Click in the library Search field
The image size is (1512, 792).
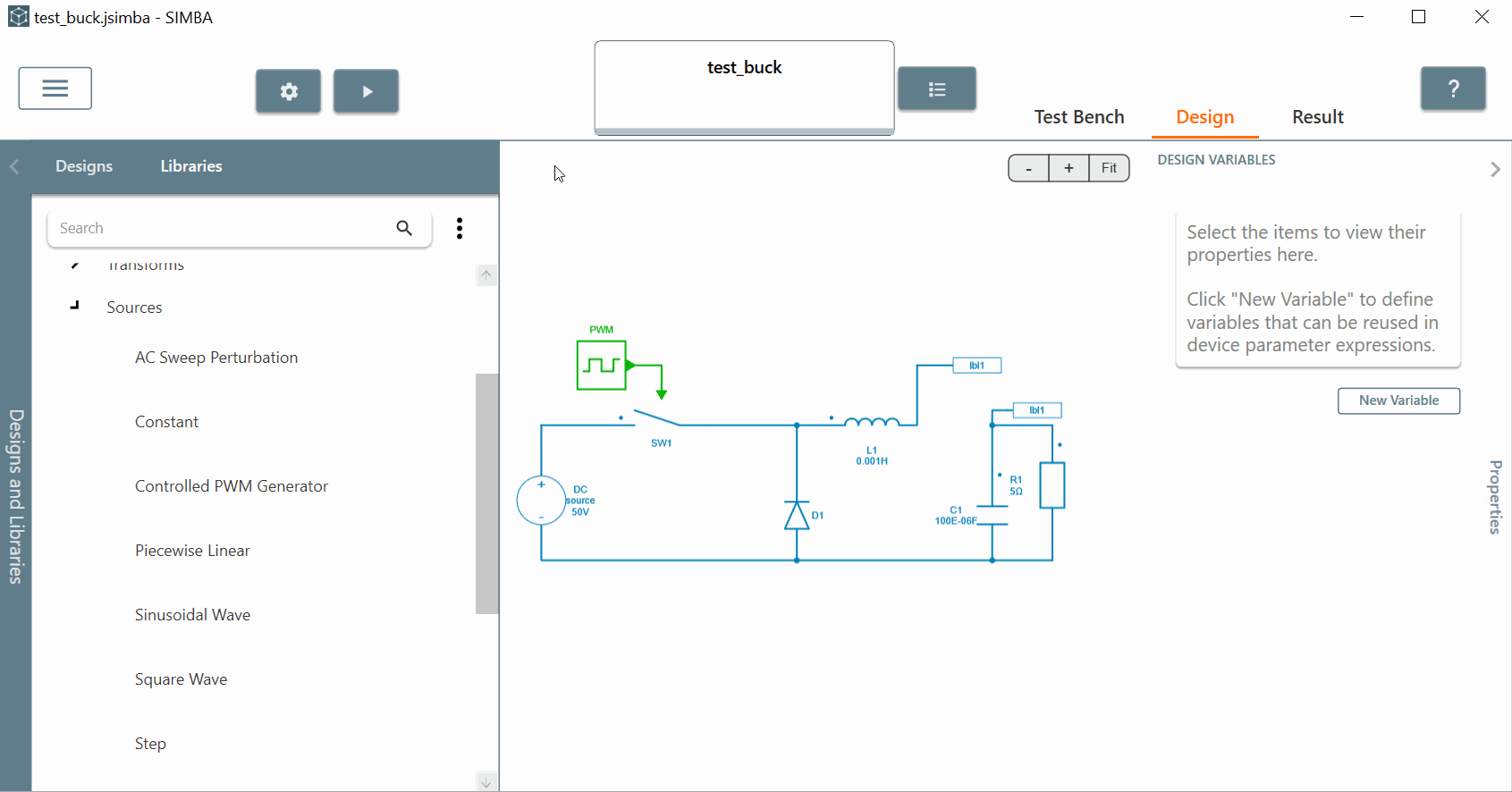coord(219,228)
